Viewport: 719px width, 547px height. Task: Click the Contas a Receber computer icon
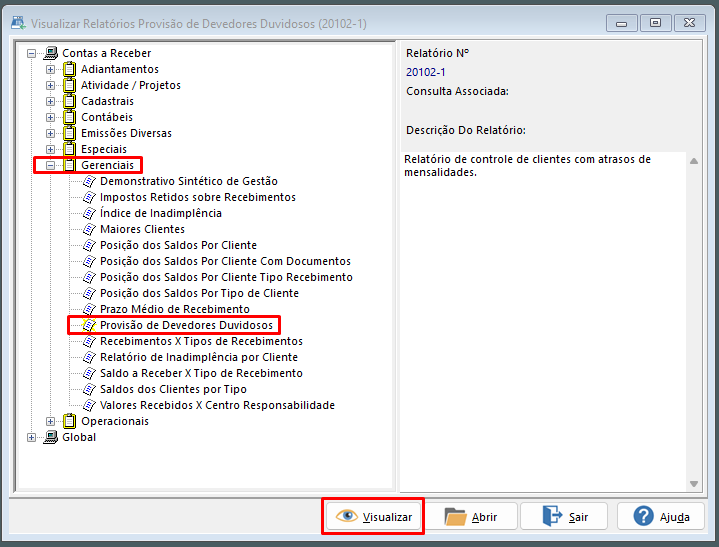point(51,53)
